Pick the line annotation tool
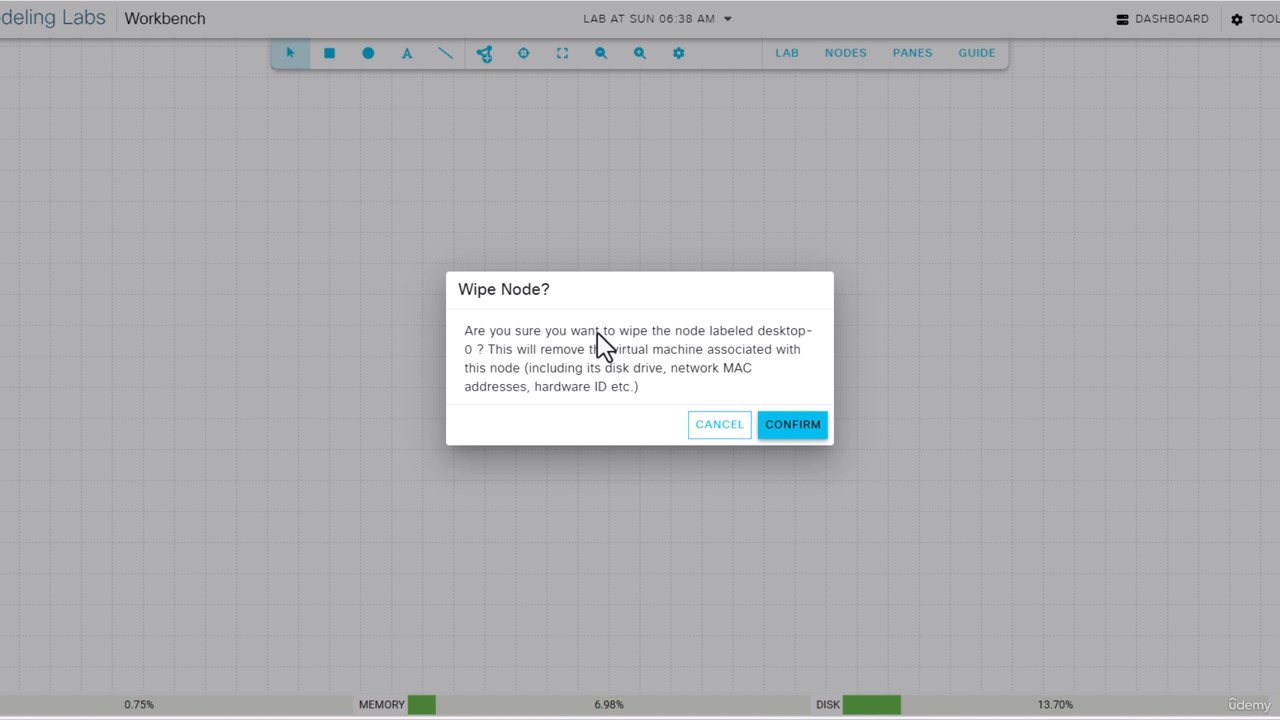 tap(446, 53)
